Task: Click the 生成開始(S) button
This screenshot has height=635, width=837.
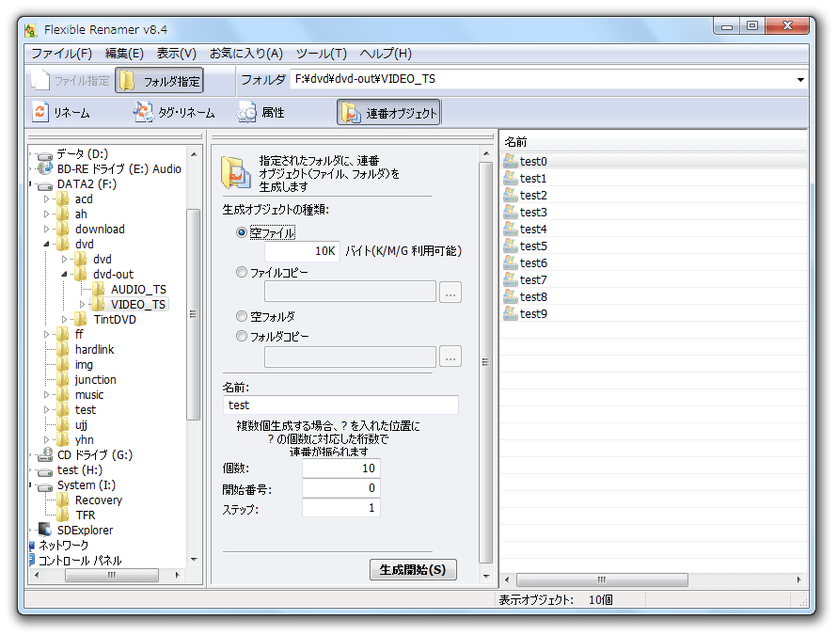Action: [413, 569]
